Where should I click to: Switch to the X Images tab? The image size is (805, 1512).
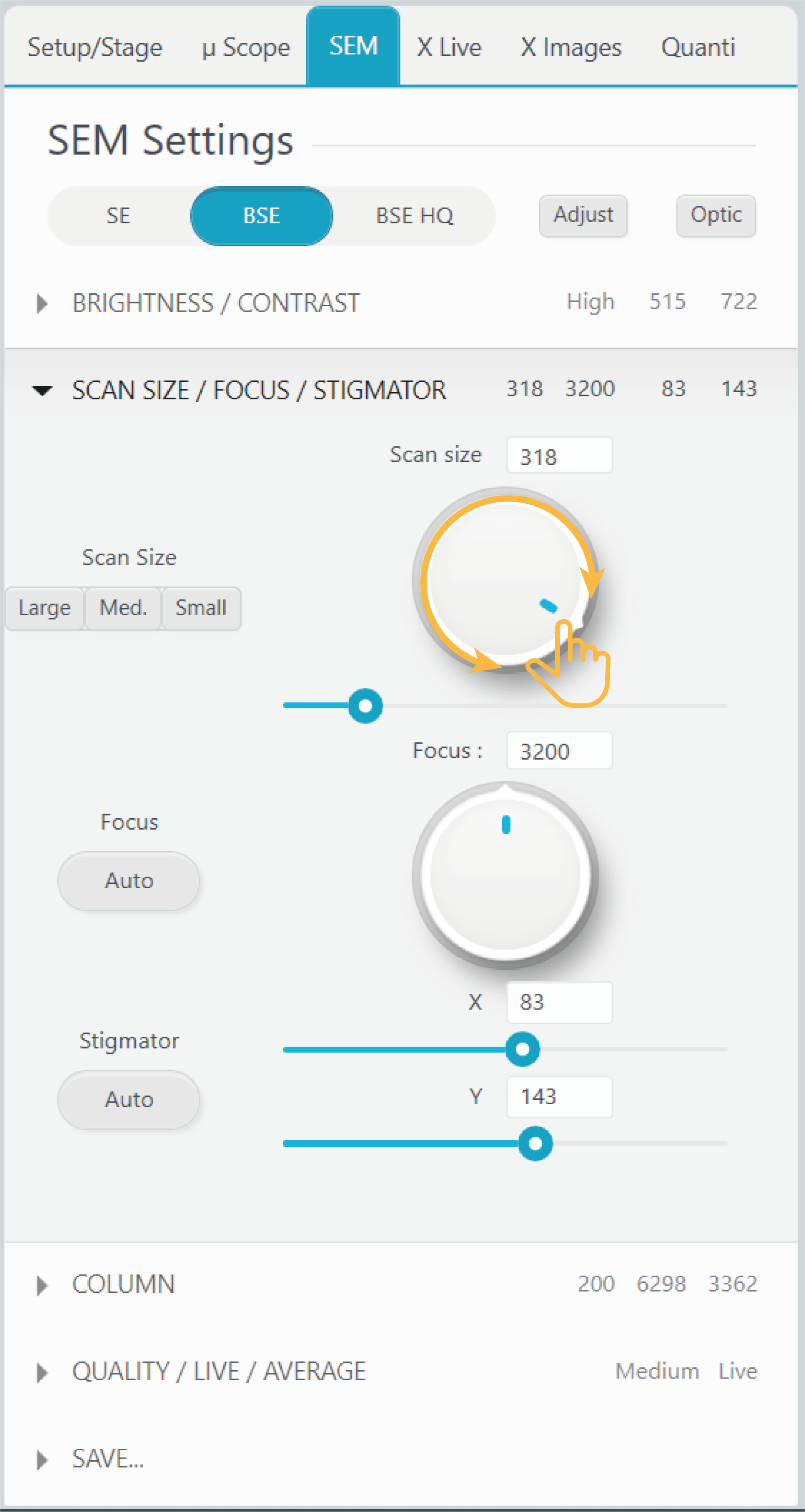[x=570, y=47]
